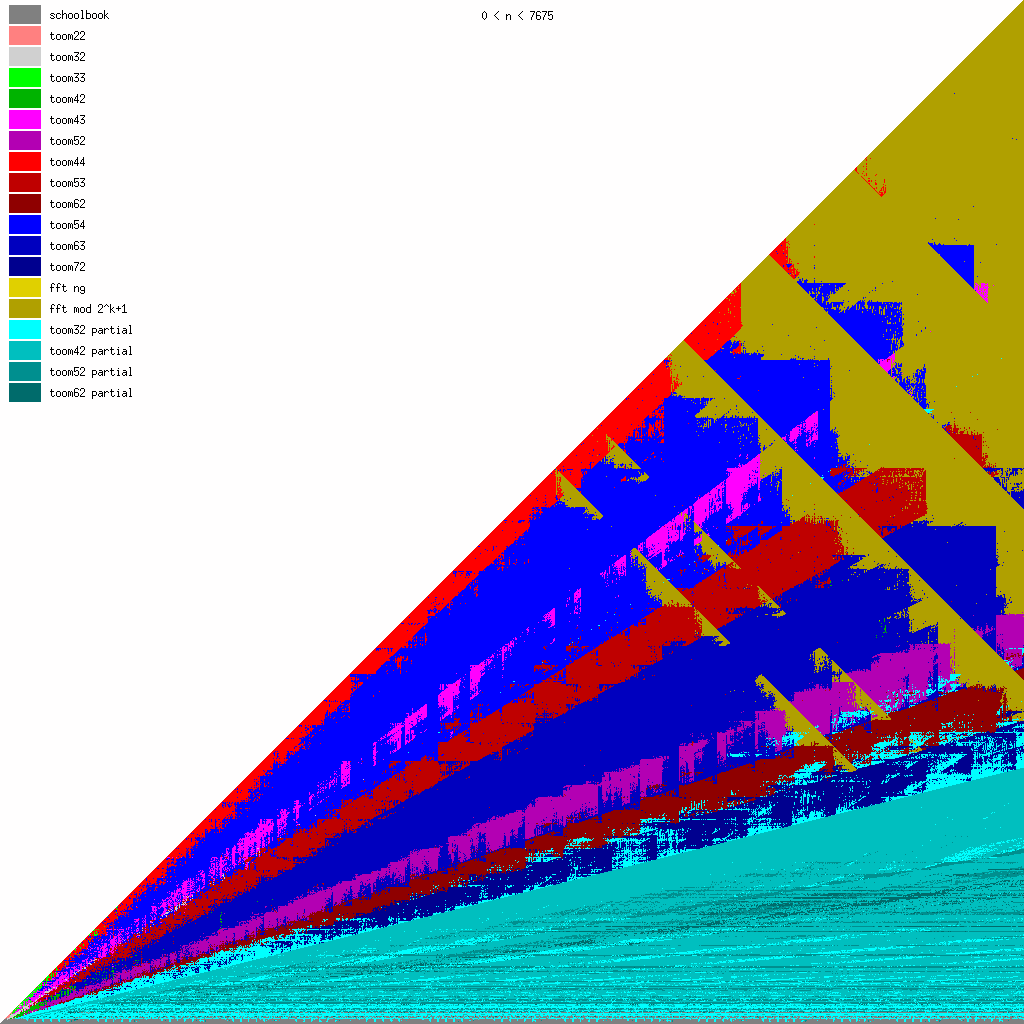Click the 'toom33' legend label

67,78
